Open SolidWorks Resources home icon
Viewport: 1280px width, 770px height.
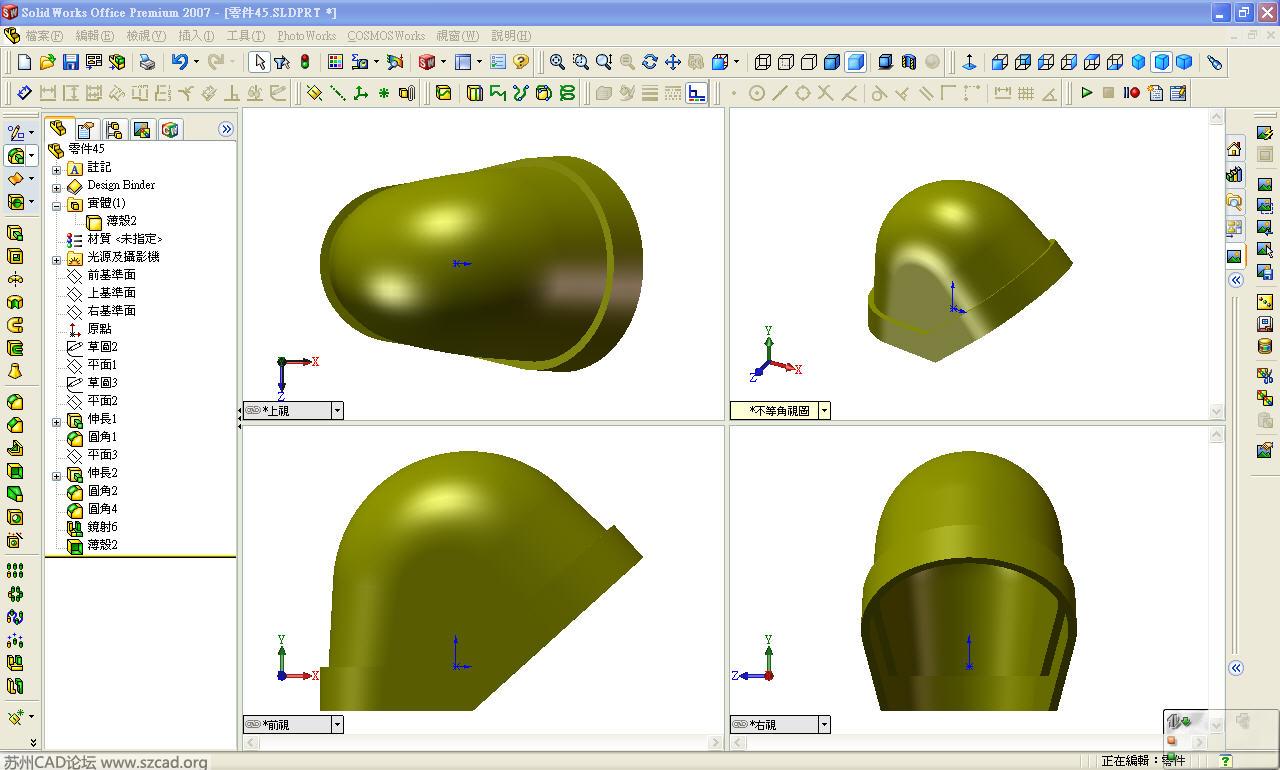(x=1235, y=149)
